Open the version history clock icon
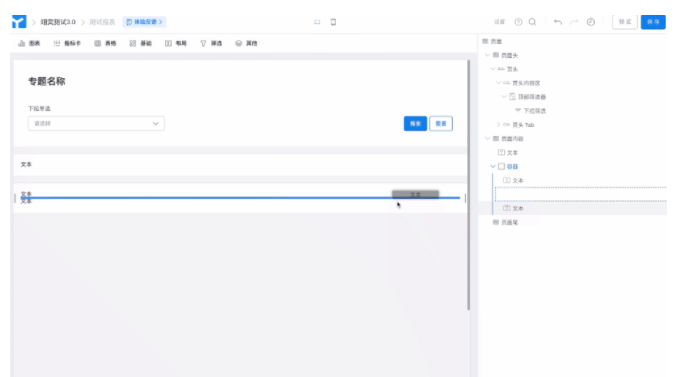Image resolution: width=693 pixels, height=377 pixels. 591,22
